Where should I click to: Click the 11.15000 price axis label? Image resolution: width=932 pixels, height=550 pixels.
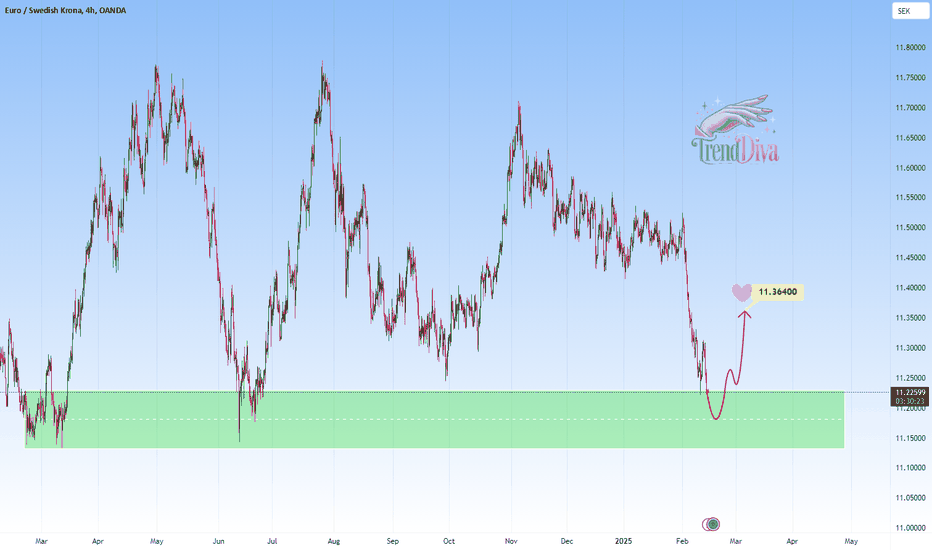pos(911,438)
